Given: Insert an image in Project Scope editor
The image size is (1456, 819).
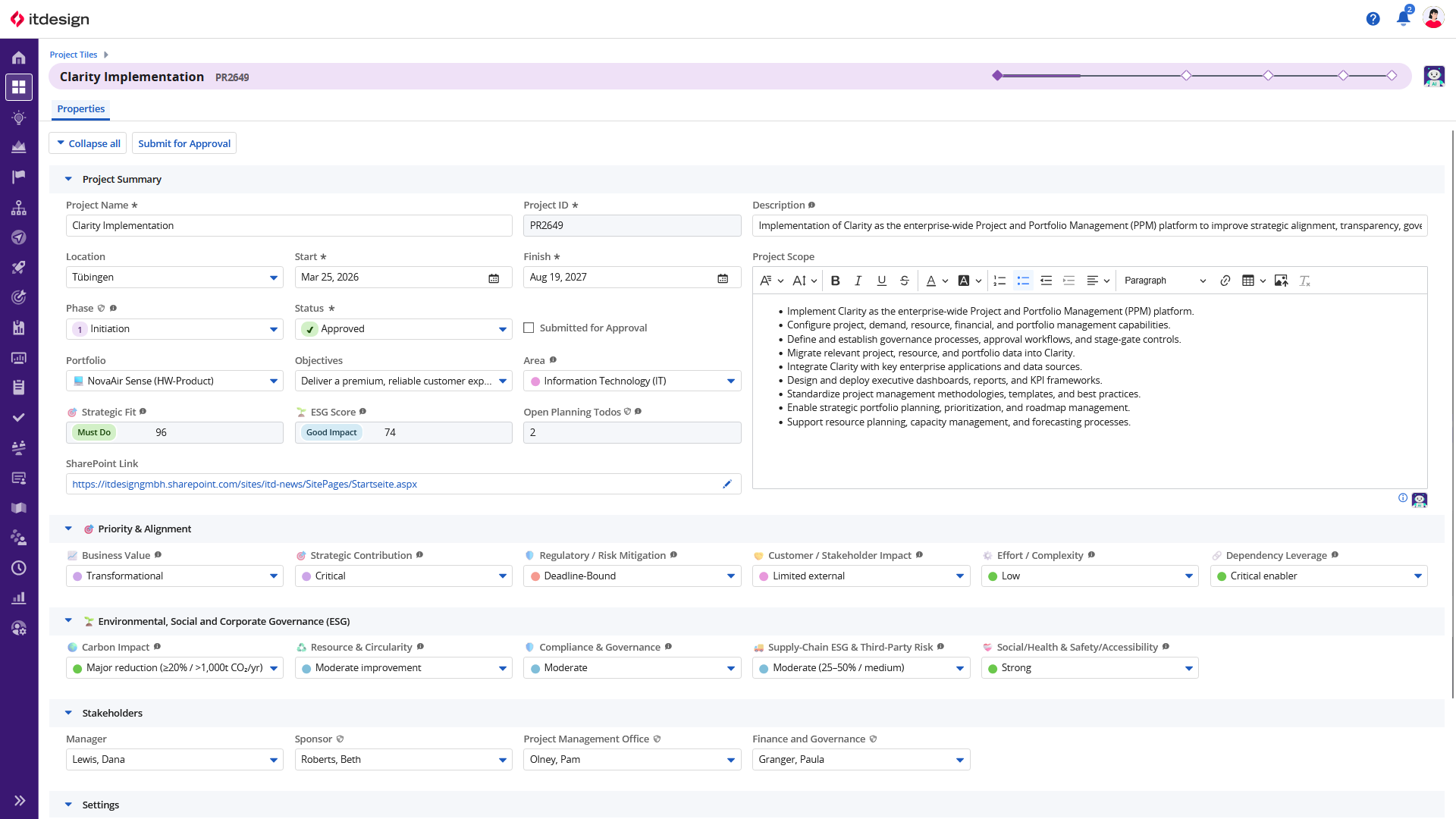Looking at the screenshot, I should (x=1281, y=281).
